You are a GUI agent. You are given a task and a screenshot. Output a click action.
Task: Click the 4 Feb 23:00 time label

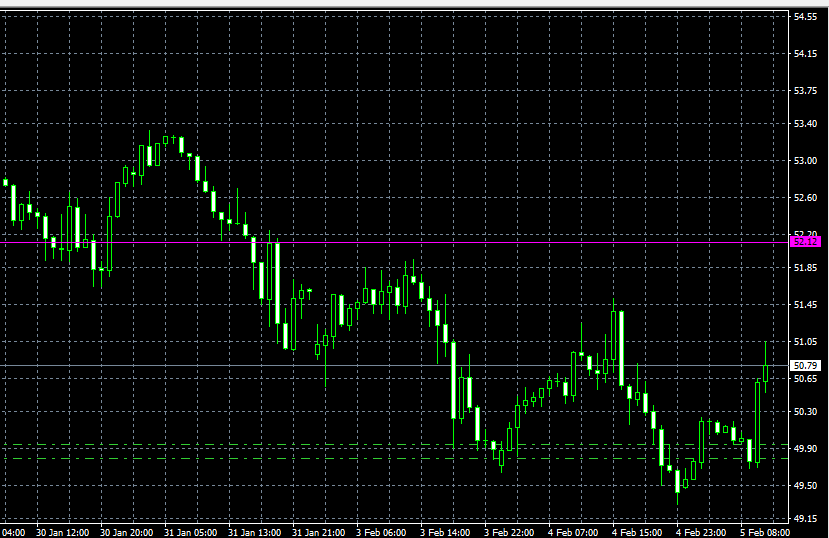coord(701,532)
